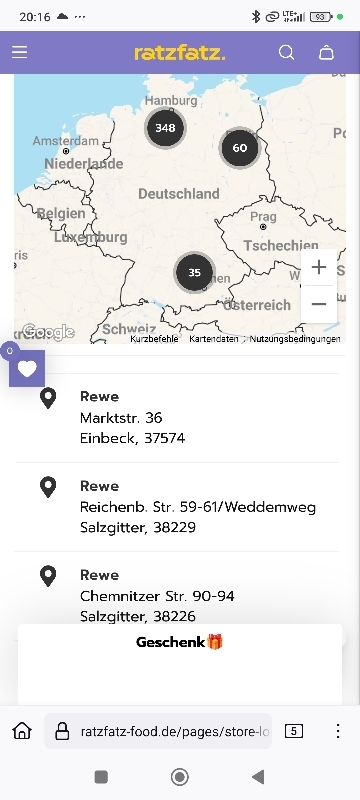Expand the 348 stores cluster near Hamburg
The height and width of the screenshot is (800, 360).
point(165,128)
